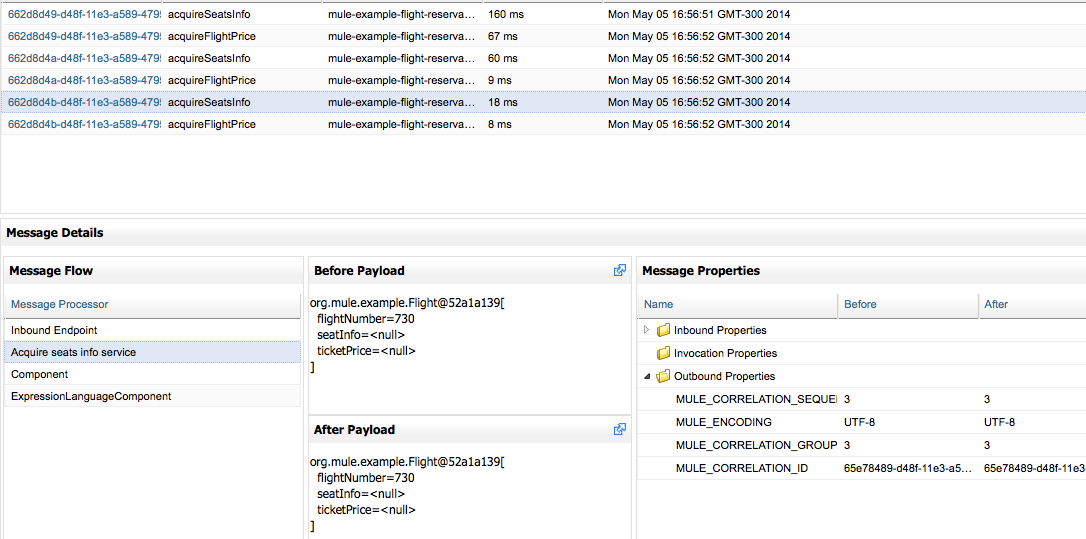Open message ID link for 67 ms row

pos(84,36)
